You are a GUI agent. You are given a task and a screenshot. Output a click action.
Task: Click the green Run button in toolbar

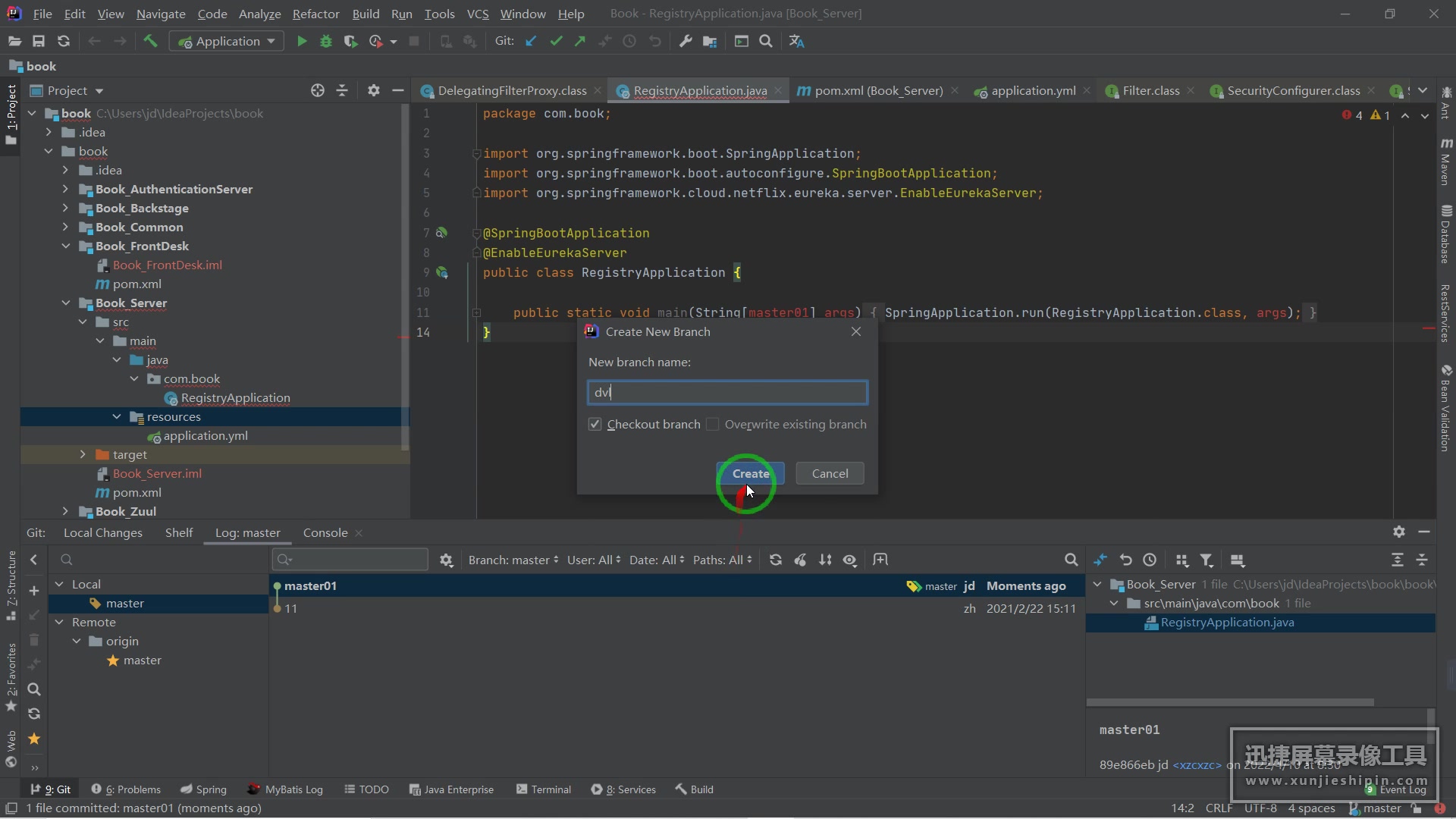coord(302,42)
